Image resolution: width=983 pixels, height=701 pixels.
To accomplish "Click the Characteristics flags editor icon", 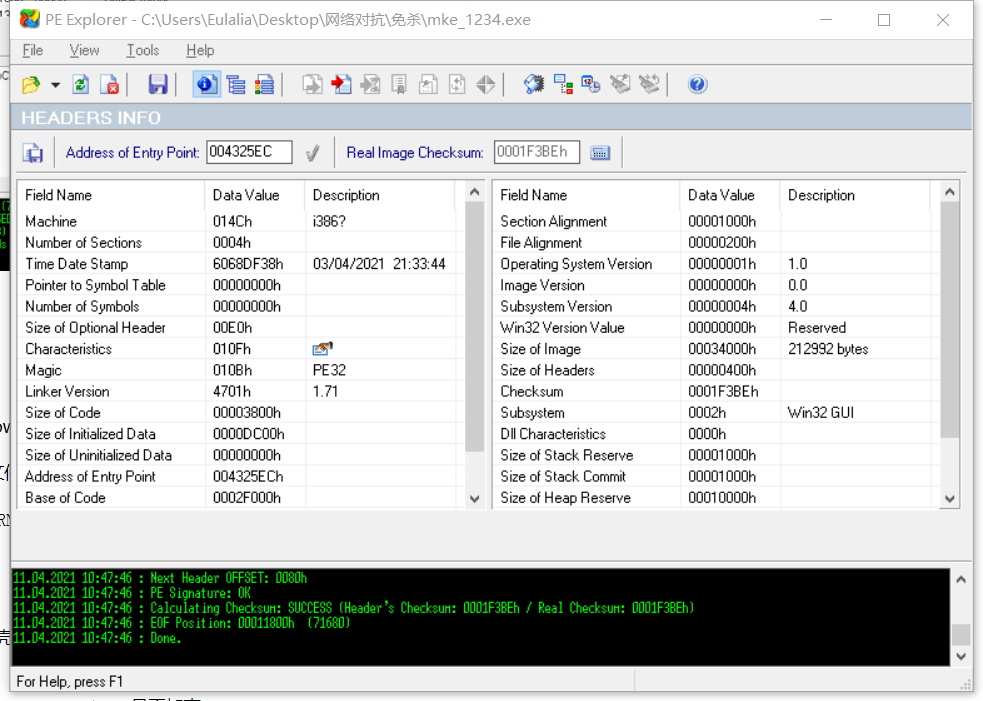I will point(322,348).
